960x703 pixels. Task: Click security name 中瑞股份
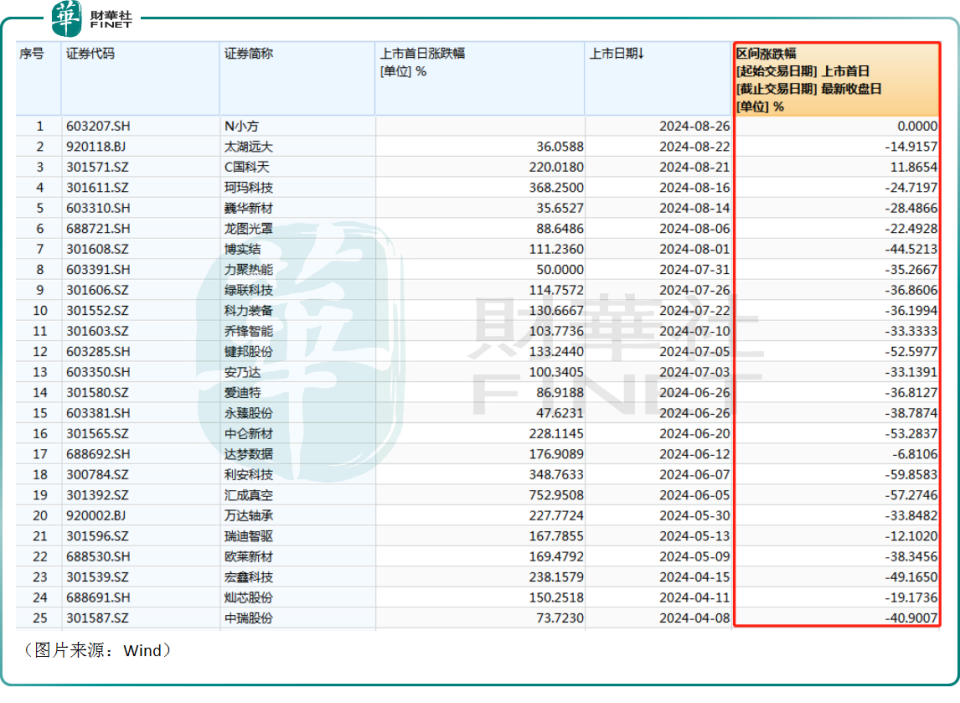249,618
